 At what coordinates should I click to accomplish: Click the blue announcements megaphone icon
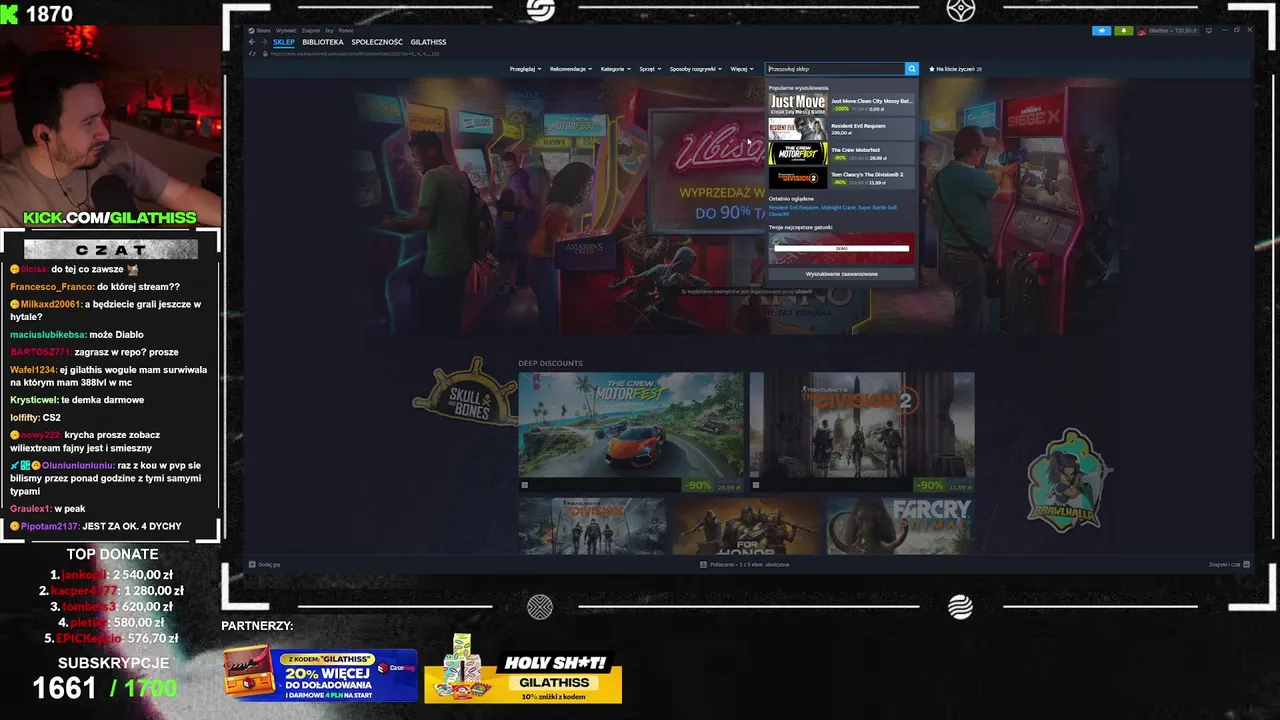point(1101,31)
